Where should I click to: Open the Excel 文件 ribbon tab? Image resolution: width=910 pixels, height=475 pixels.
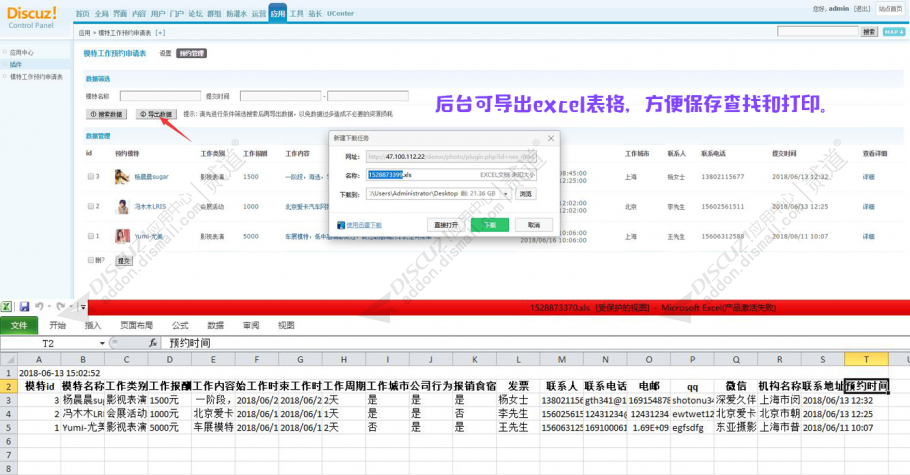pyautogui.click(x=19, y=325)
